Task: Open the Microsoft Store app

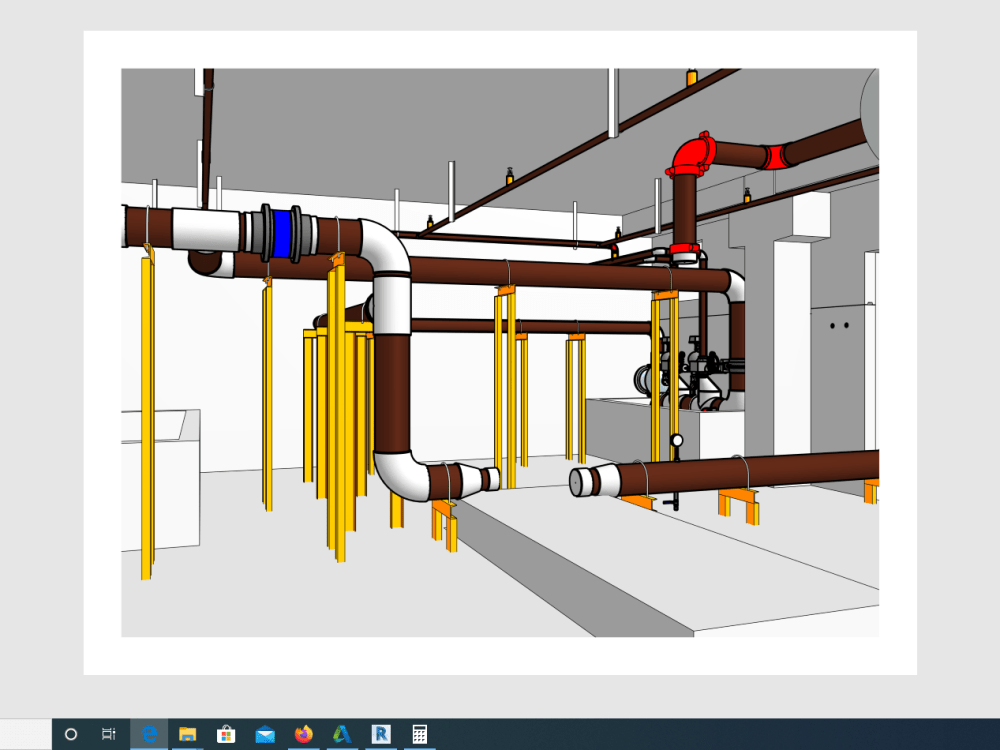Action: pos(226,735)
